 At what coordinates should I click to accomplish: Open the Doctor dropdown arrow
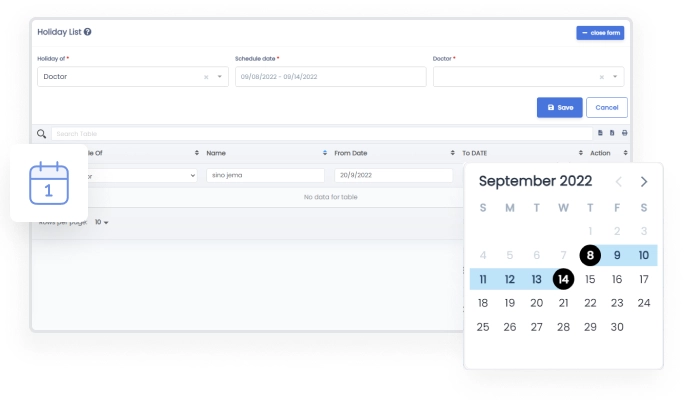616,77
